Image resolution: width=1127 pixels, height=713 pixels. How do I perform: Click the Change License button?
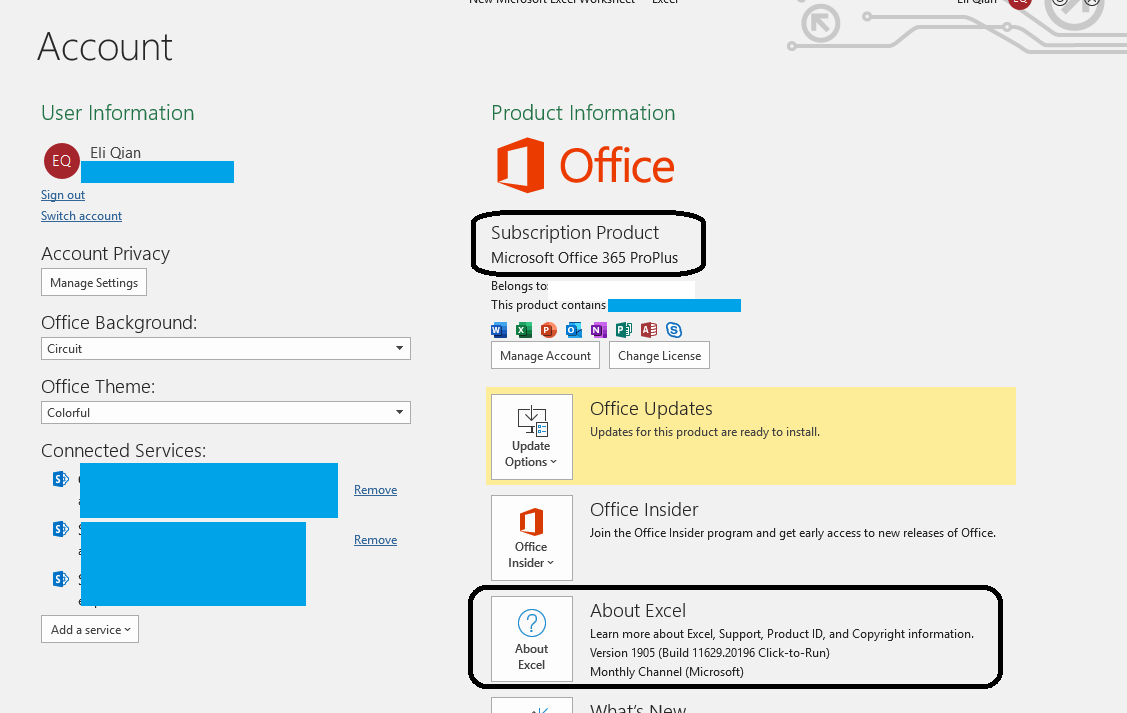(x=659, y=356)
